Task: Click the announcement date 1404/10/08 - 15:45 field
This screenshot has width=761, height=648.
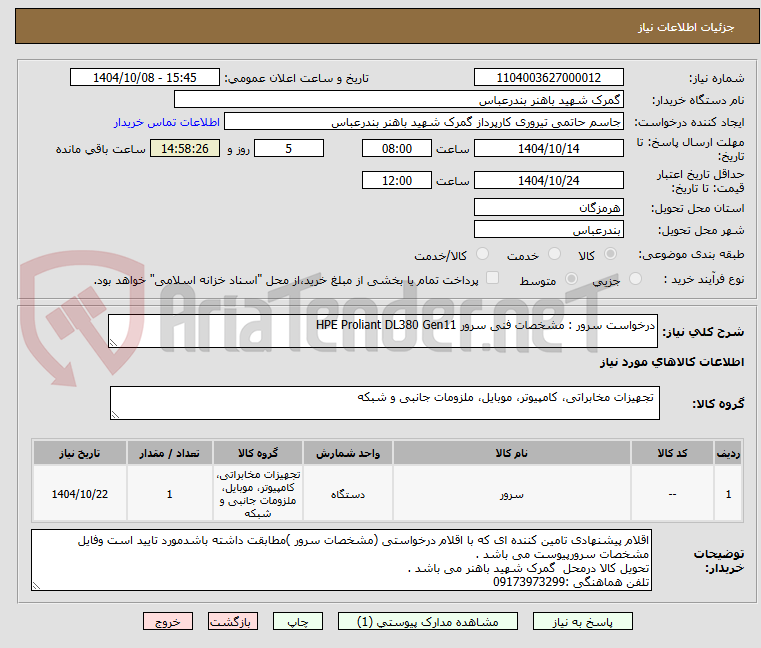Action: [145, 77]
